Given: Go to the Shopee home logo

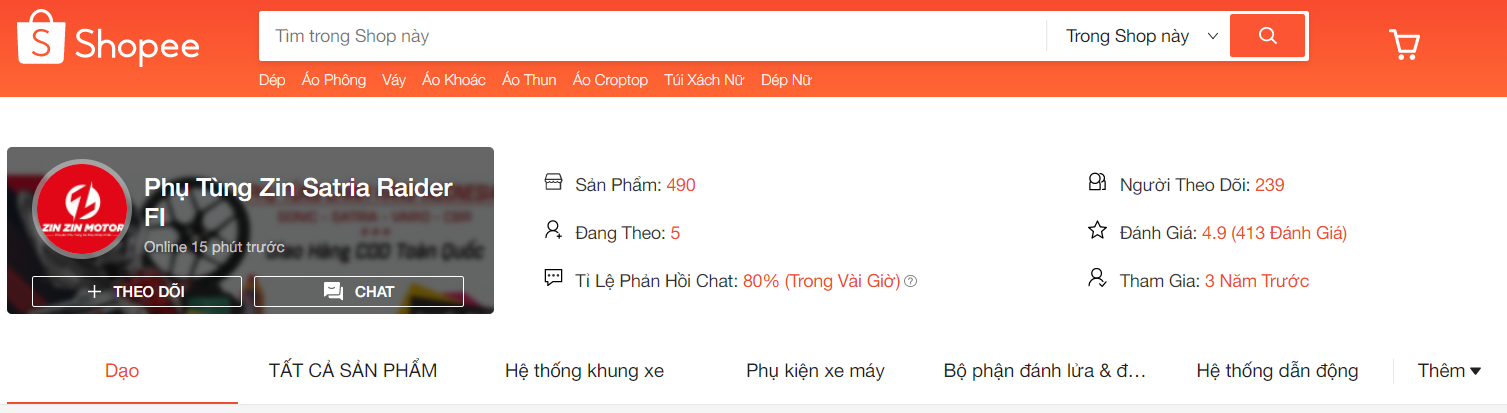Looking at the screenshot, I should tap(108, 38).
